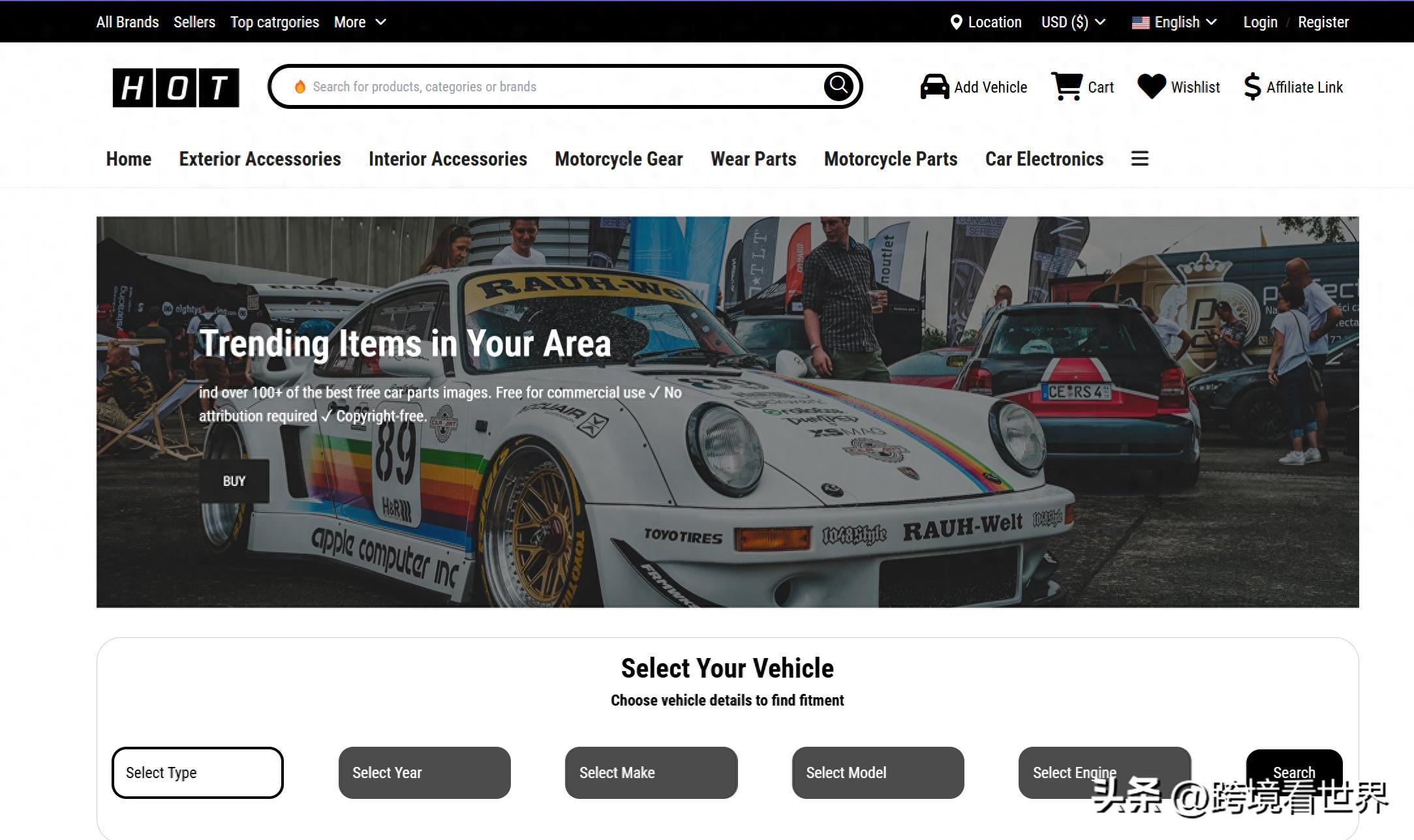Image resolution: width=1414 pixels, height=840 pixels.
Task: Click the Register link
Action: [x=1323, y=22]
